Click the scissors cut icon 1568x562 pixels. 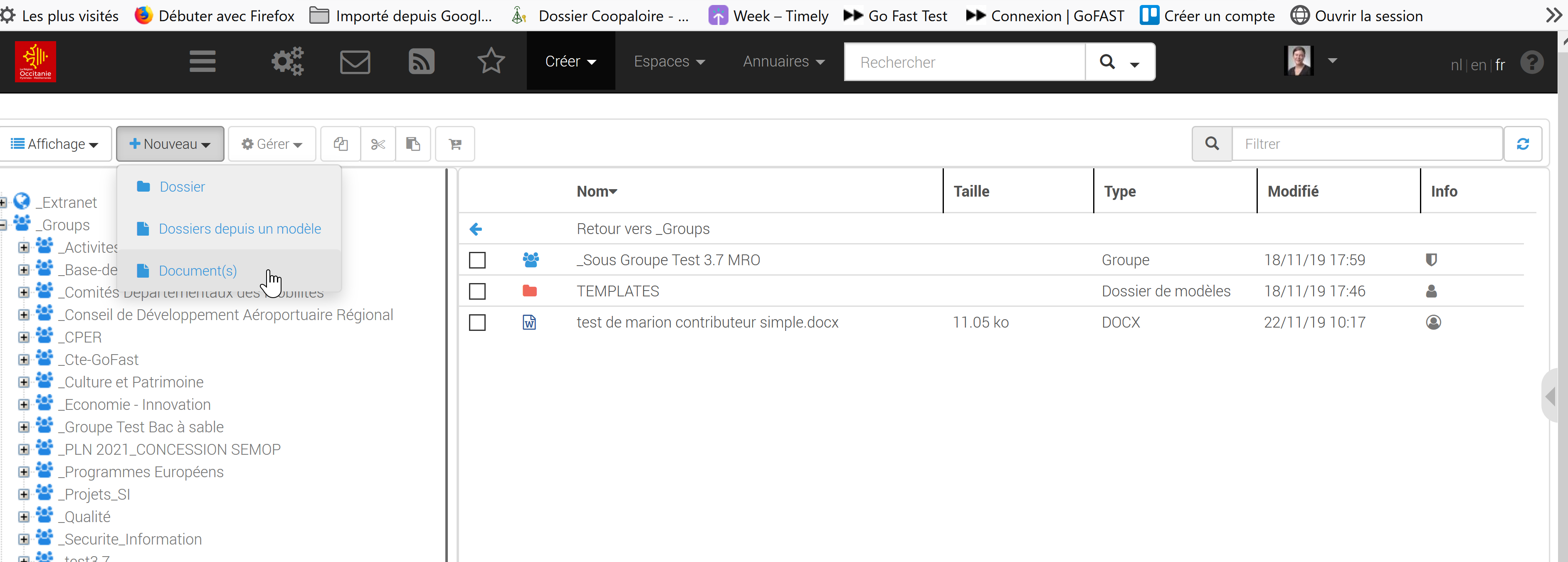pos(378,144)
